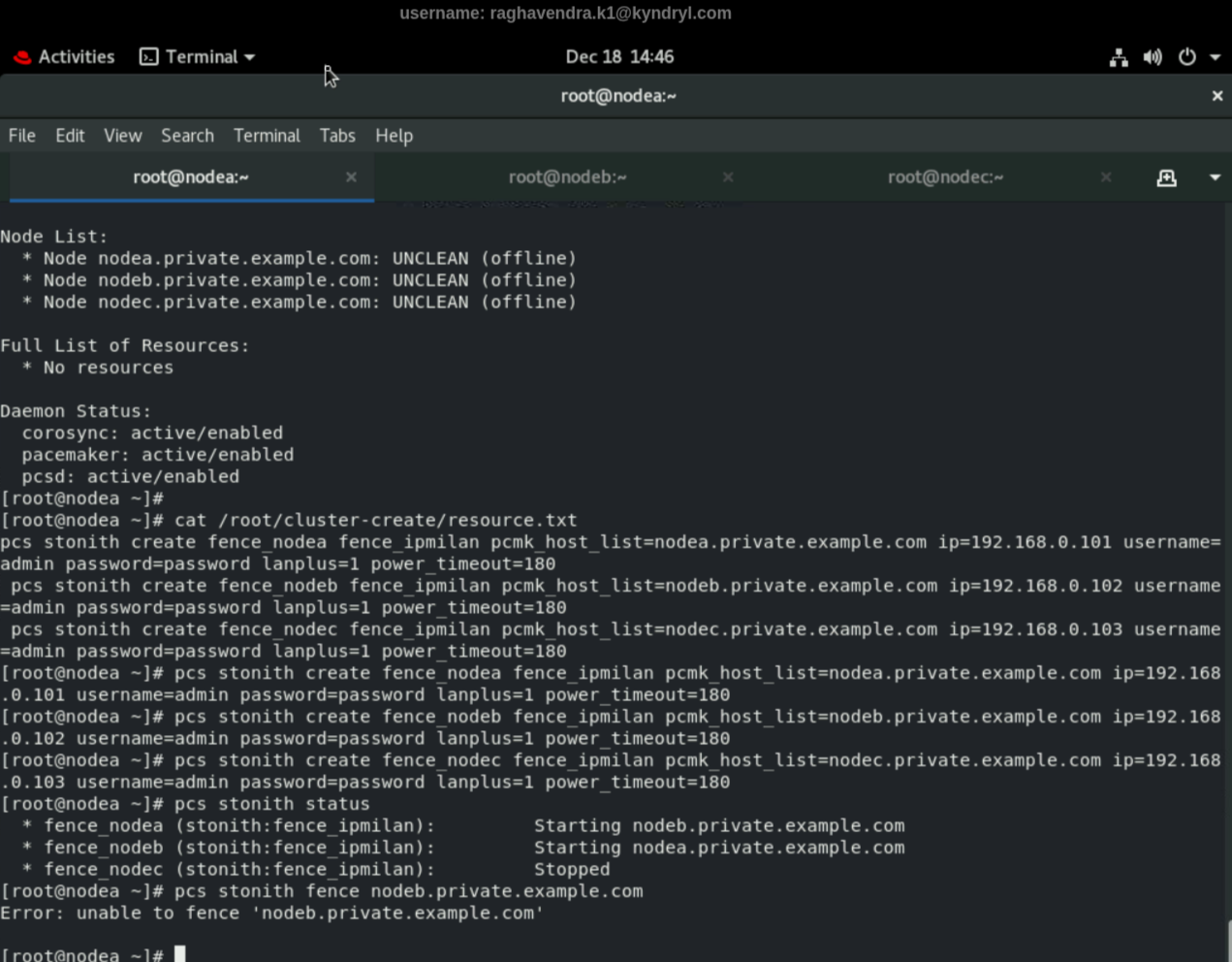Click "Error: unable to fence" message line
Screen dimensions: 1232x962
click(x=272, y=914)
